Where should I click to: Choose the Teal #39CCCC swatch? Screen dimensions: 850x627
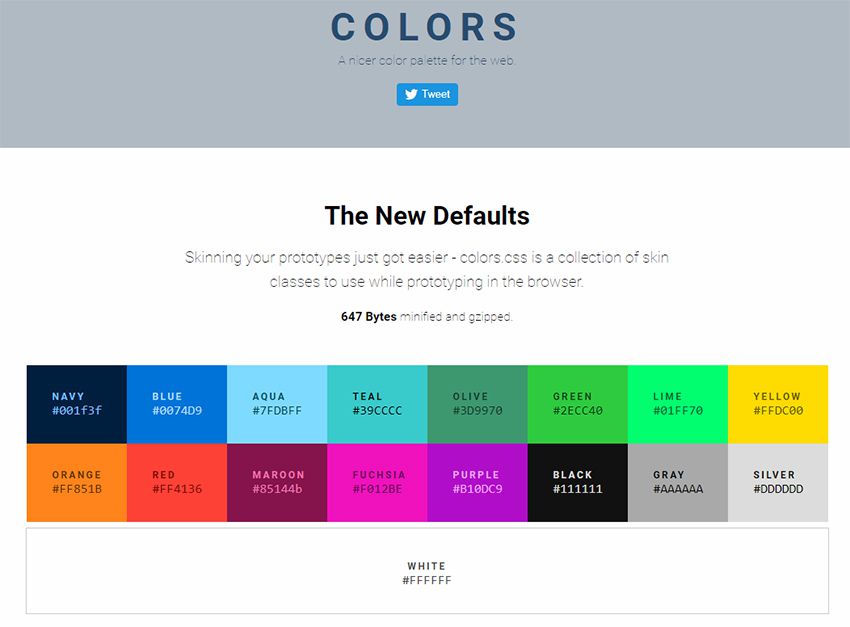click(377, 404)
